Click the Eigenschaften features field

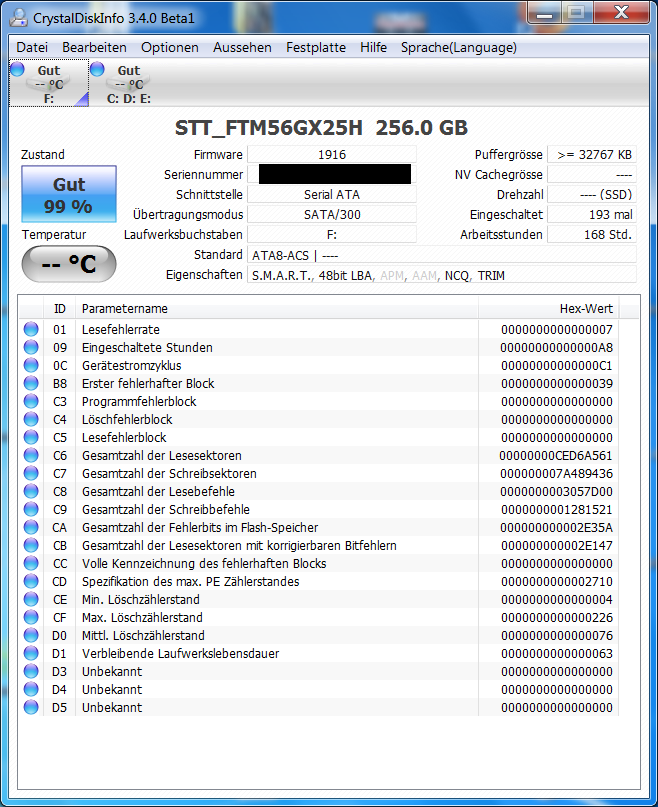click(x=442, y=275)
